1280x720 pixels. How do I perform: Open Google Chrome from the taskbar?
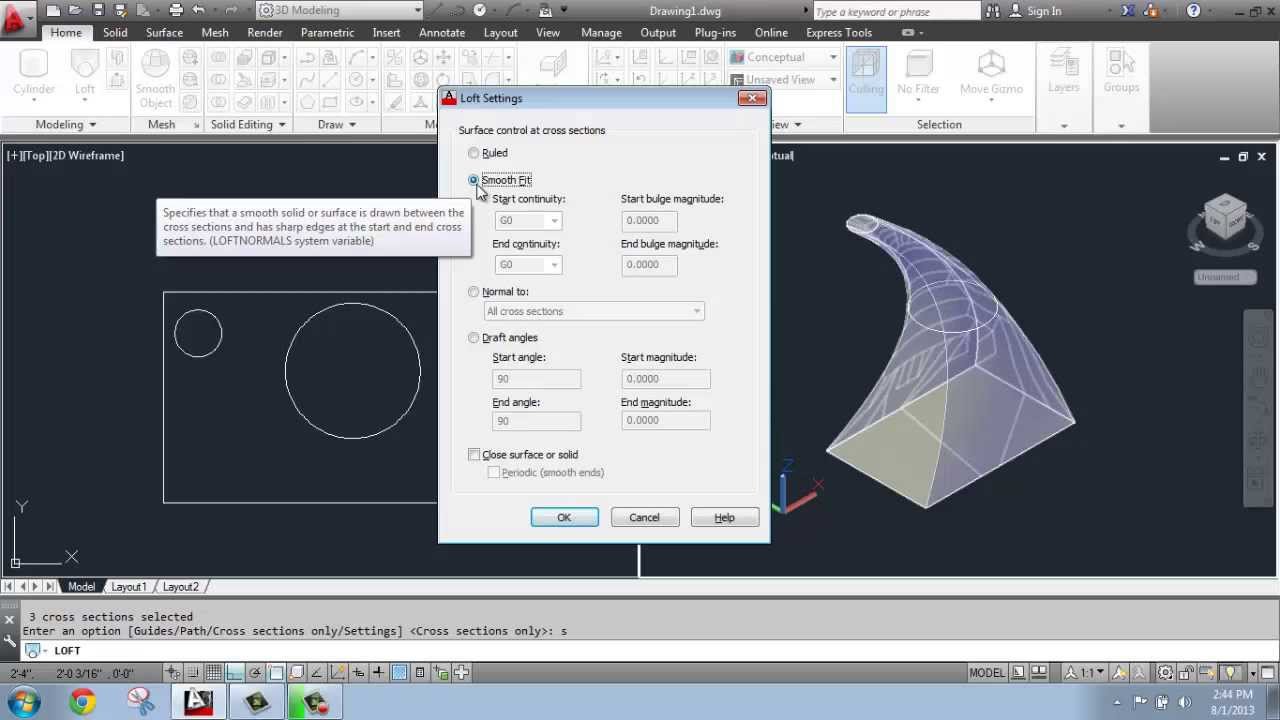(83, 702)
